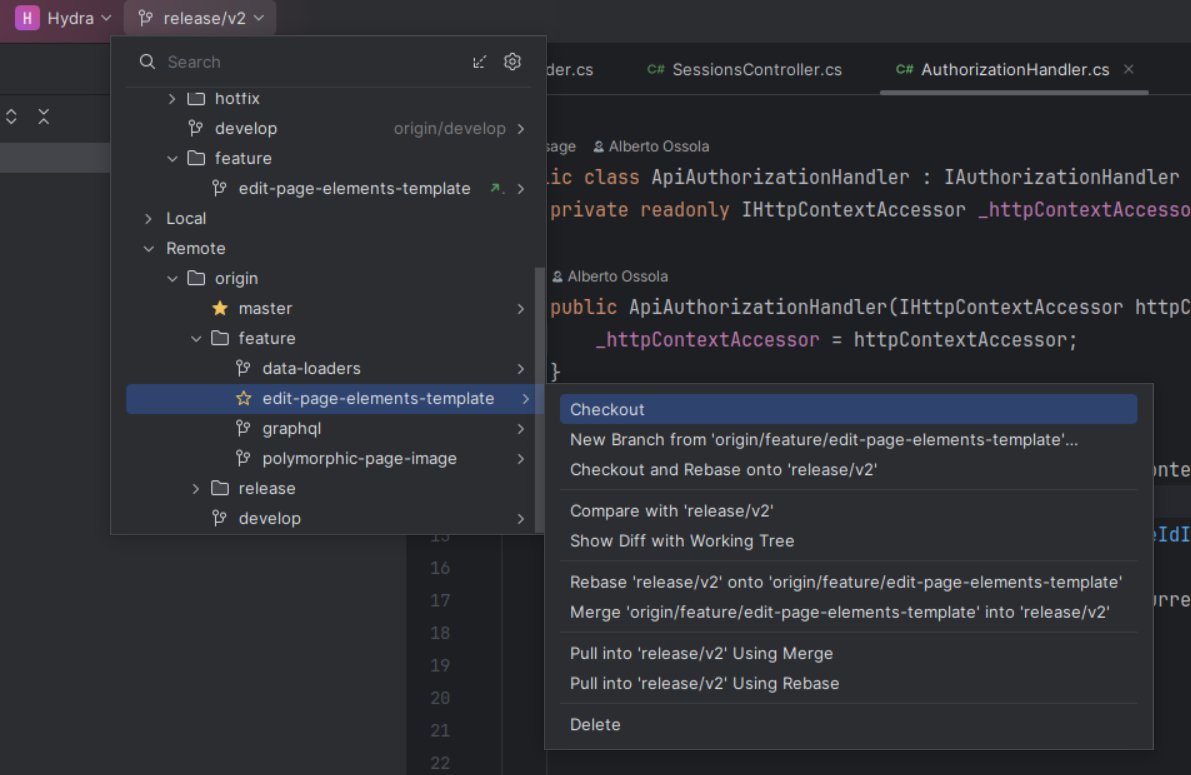Select the graphql remote branch
1191x775 pixels.
click(291, 429)
